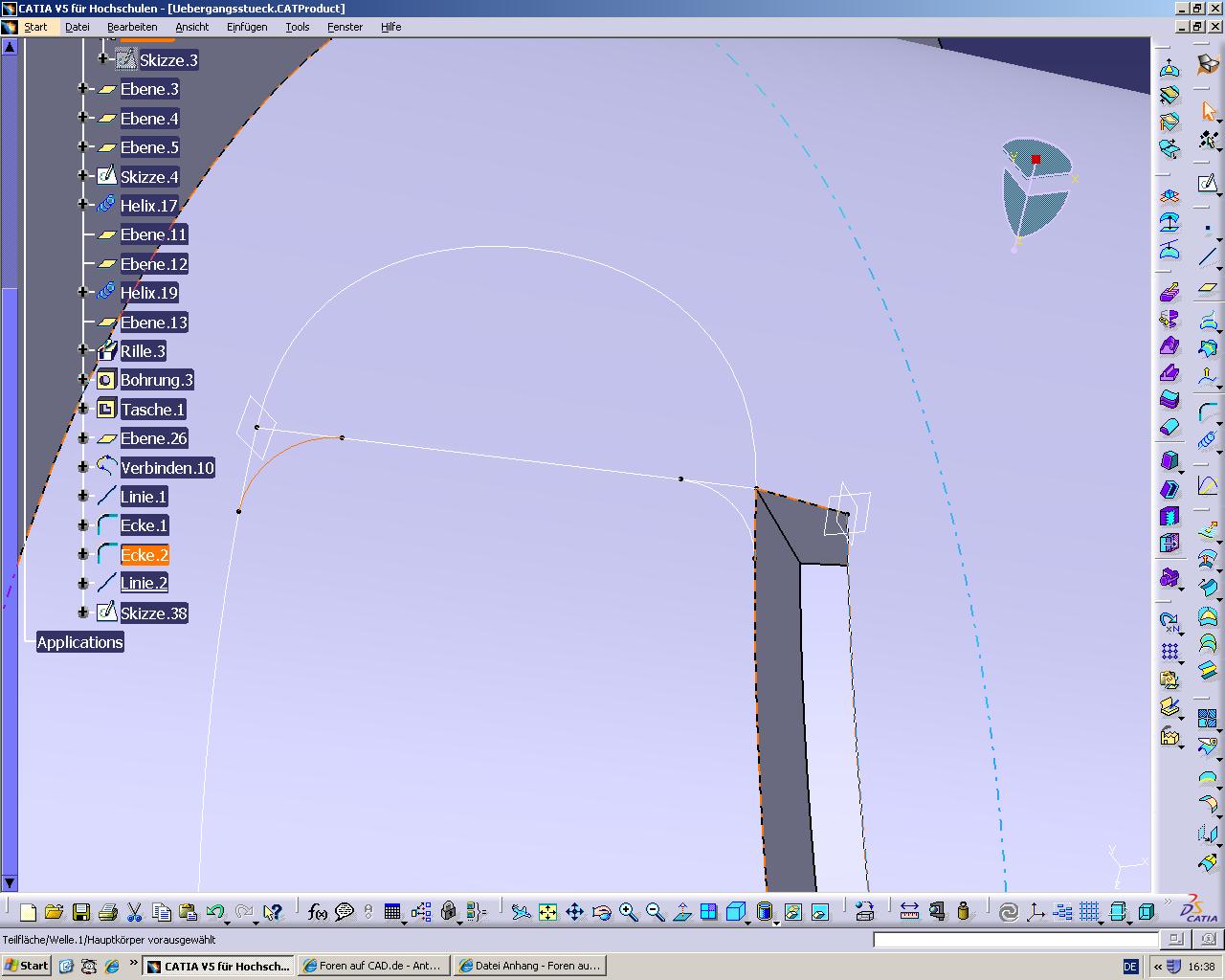Open the Datei menu
The width and height of the screenshot is (1225, 980).
pos(78,27)
